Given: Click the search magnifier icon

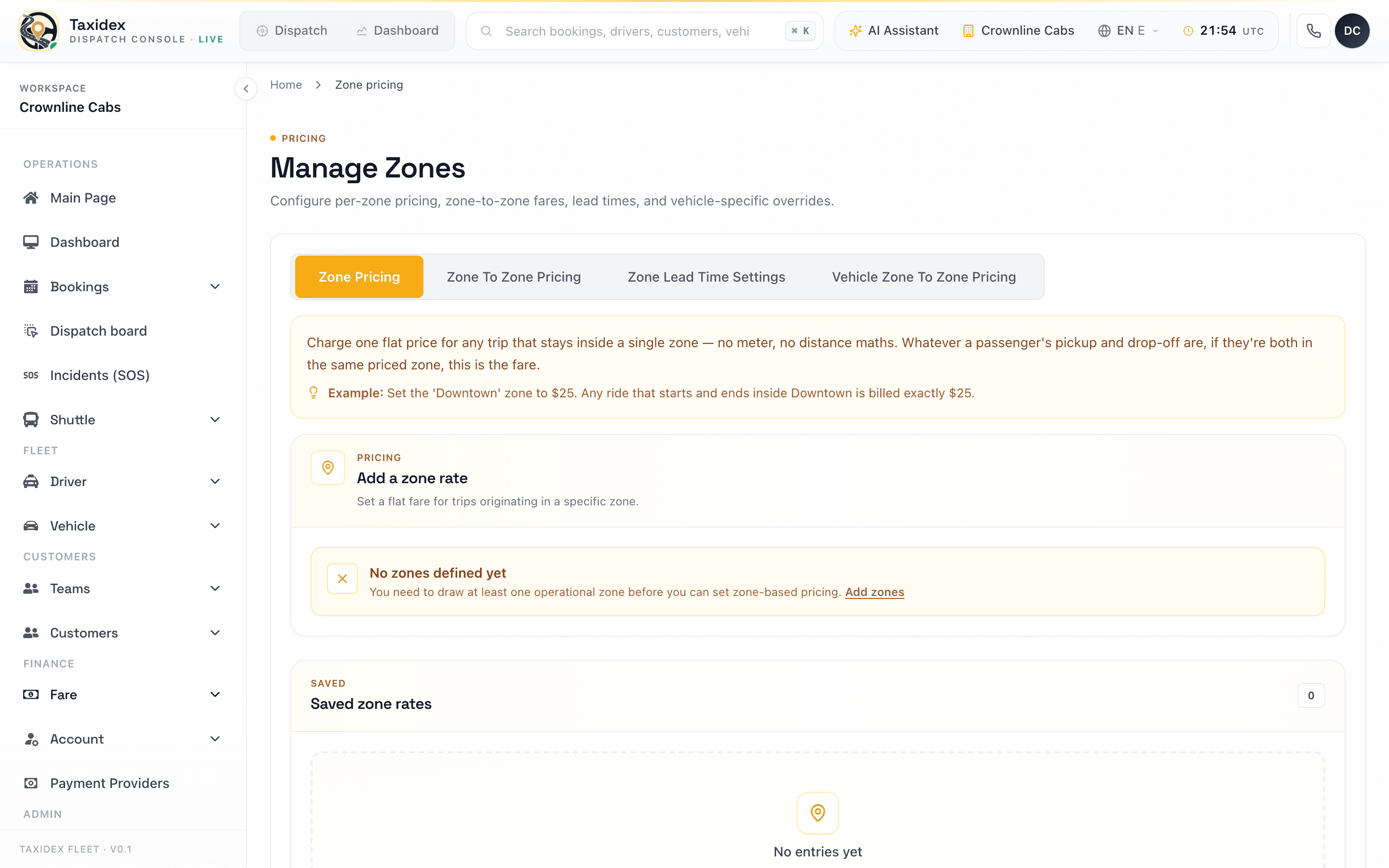Looking at the screenshot, I should (x=486, y=31).
